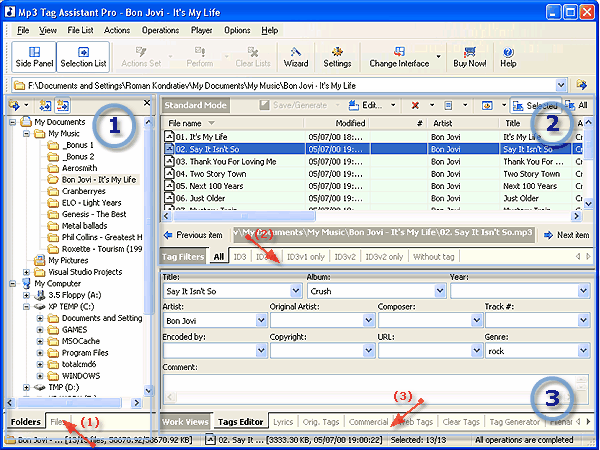Open the Genre dropdown showing rock
This screenshot has height=450, width=600.
583,351
